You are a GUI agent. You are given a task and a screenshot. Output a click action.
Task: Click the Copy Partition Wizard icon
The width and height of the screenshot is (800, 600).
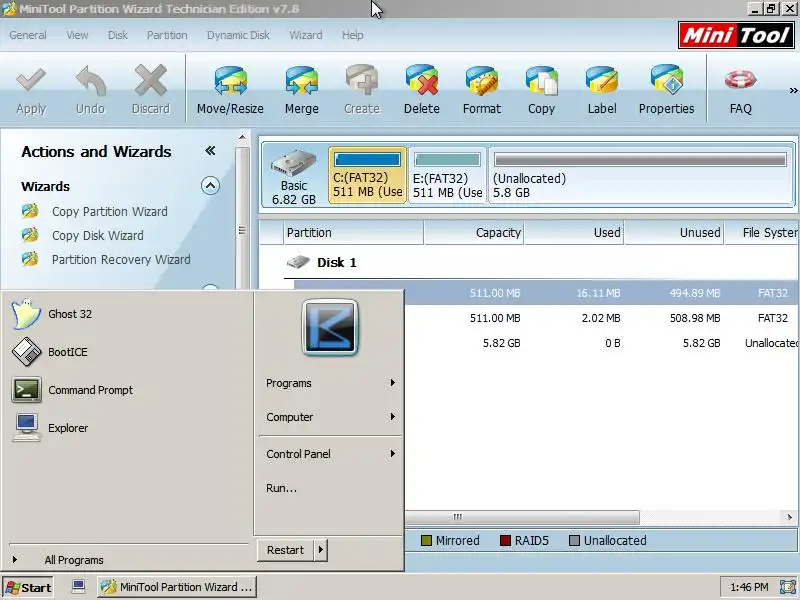pyautogui.click(x=30, y=211)
